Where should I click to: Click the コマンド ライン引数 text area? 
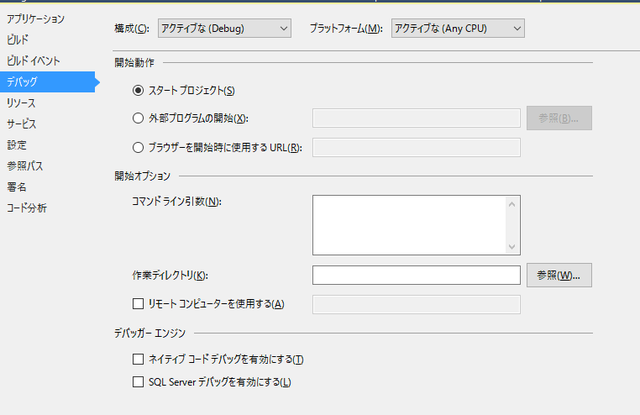coord(416,225)
